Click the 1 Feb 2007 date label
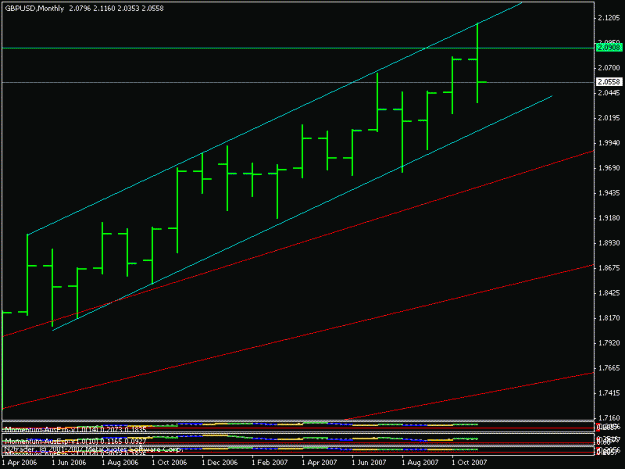The image size is (625, 469). coord(270,463)
